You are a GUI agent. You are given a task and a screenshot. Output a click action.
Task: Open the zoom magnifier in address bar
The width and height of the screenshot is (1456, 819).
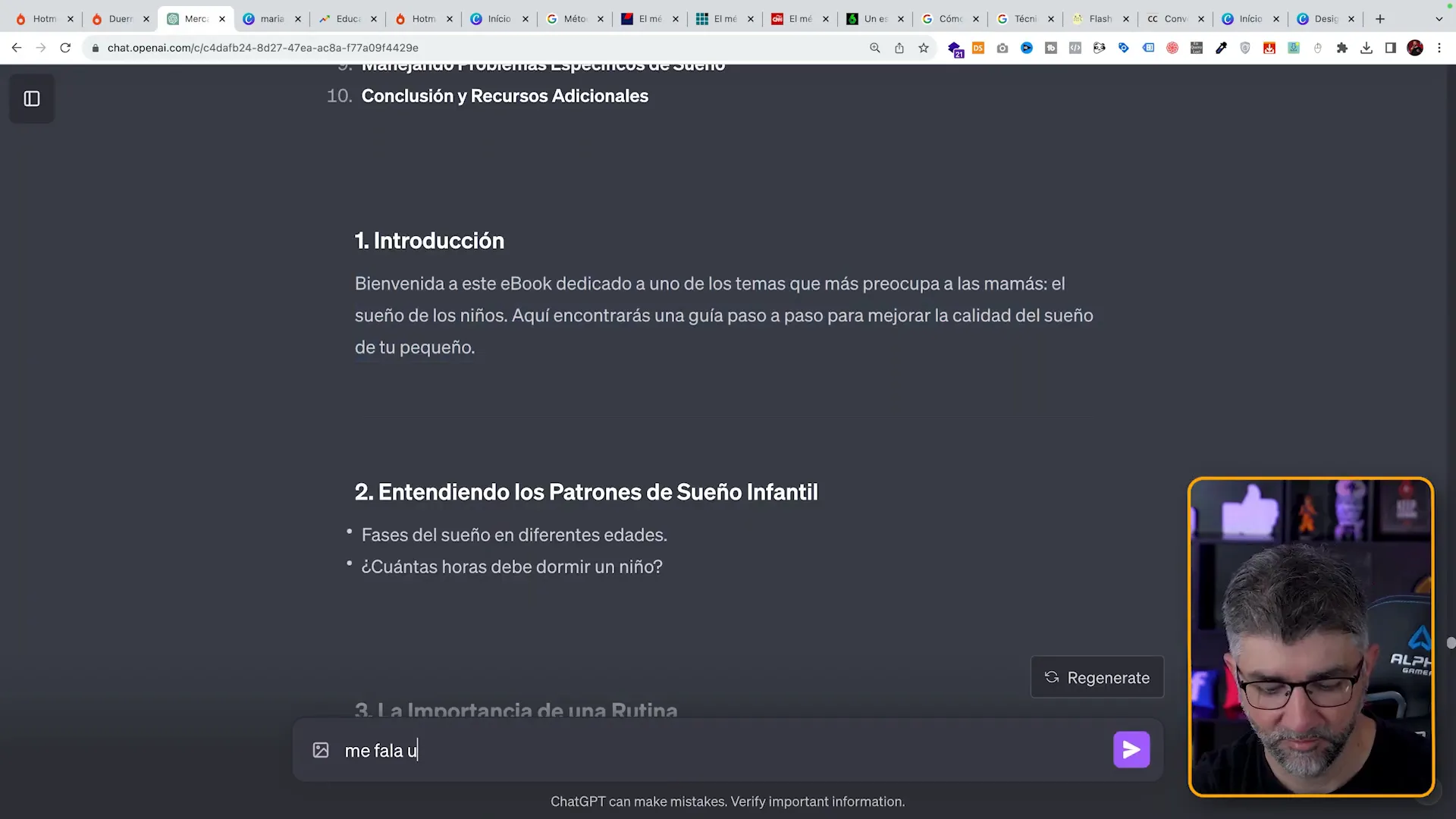click(x=875, y=48)
